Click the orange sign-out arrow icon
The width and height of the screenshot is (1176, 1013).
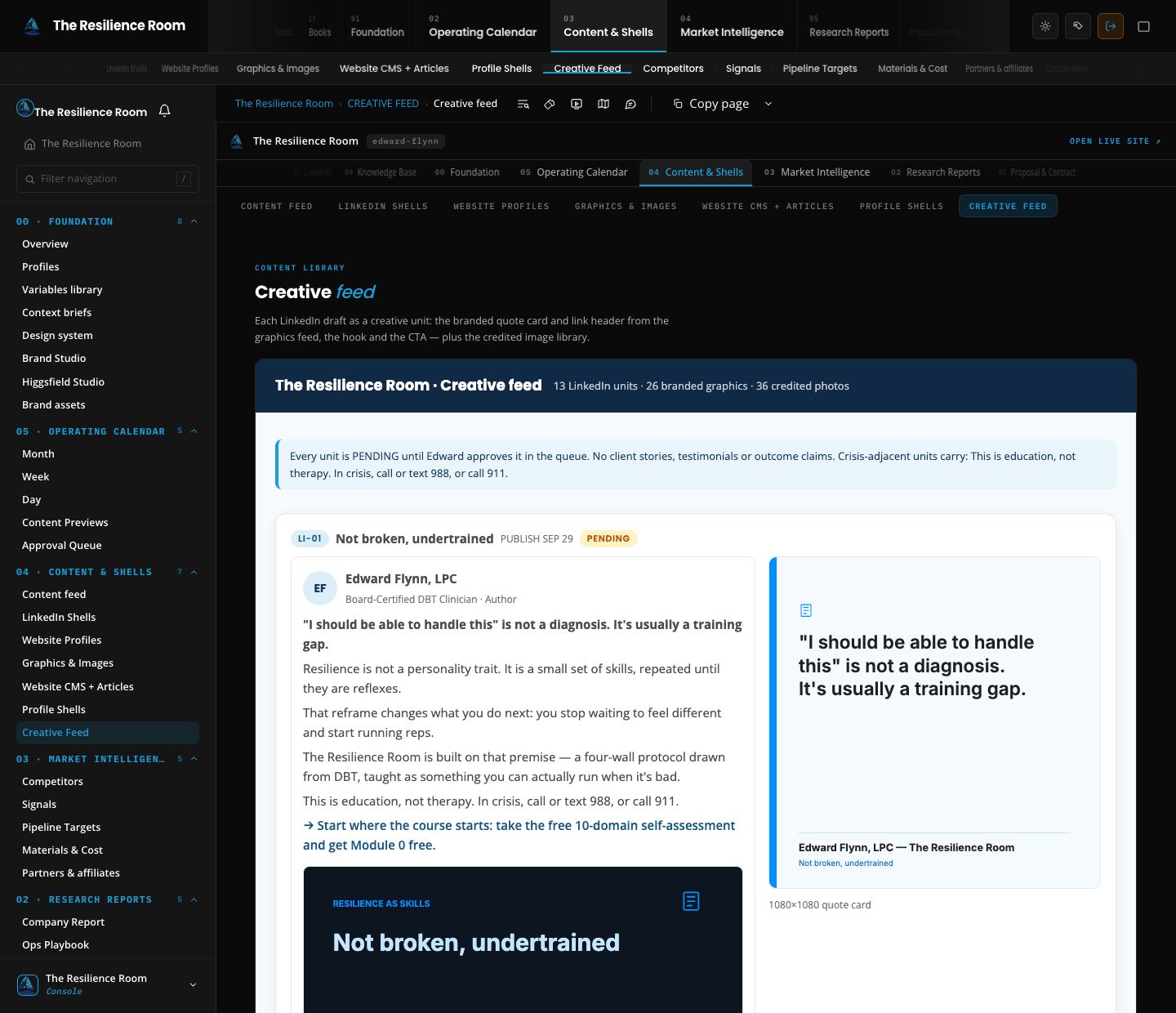click(x=1111, y=26)
